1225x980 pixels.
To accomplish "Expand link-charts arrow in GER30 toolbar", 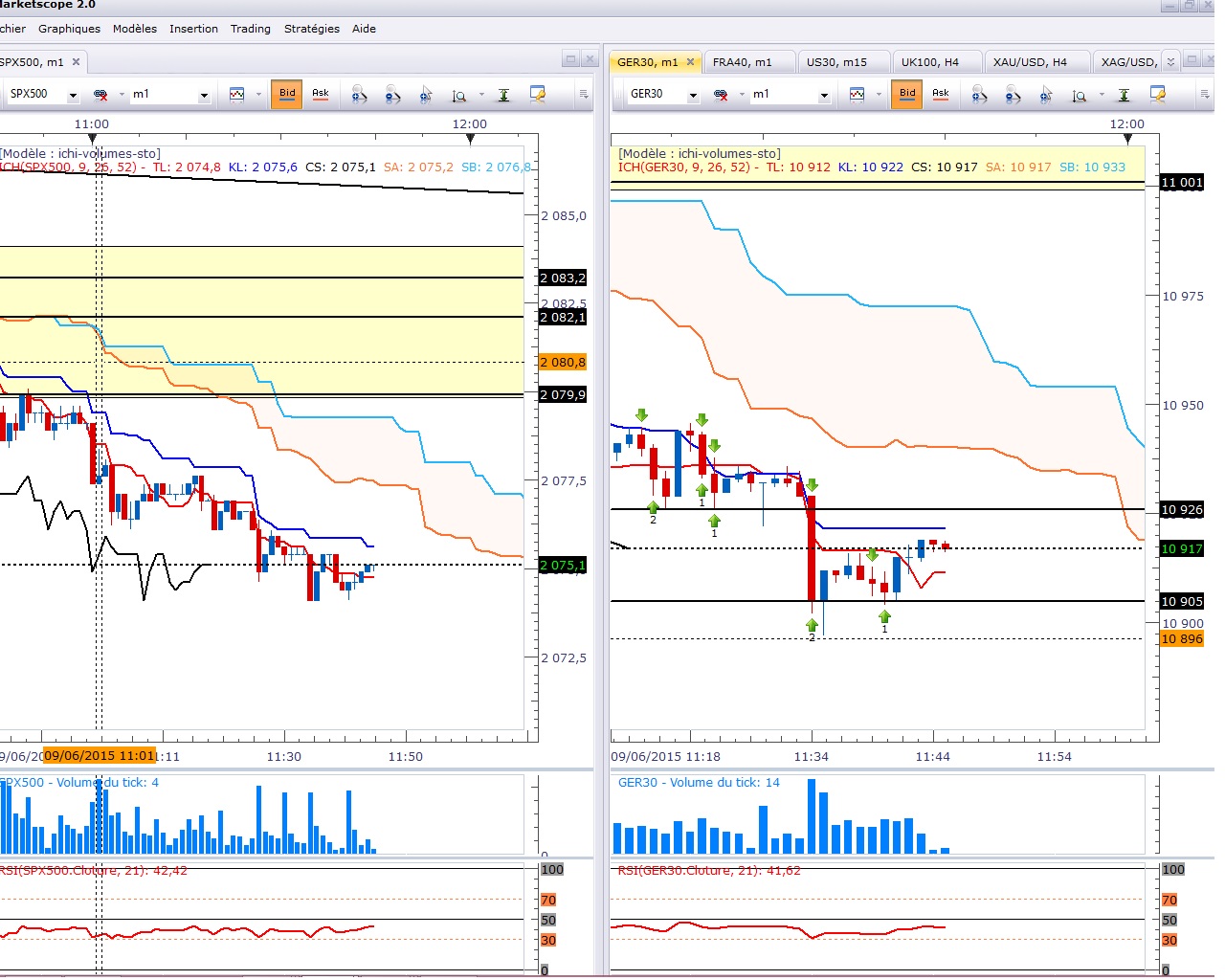I will 742,94.
